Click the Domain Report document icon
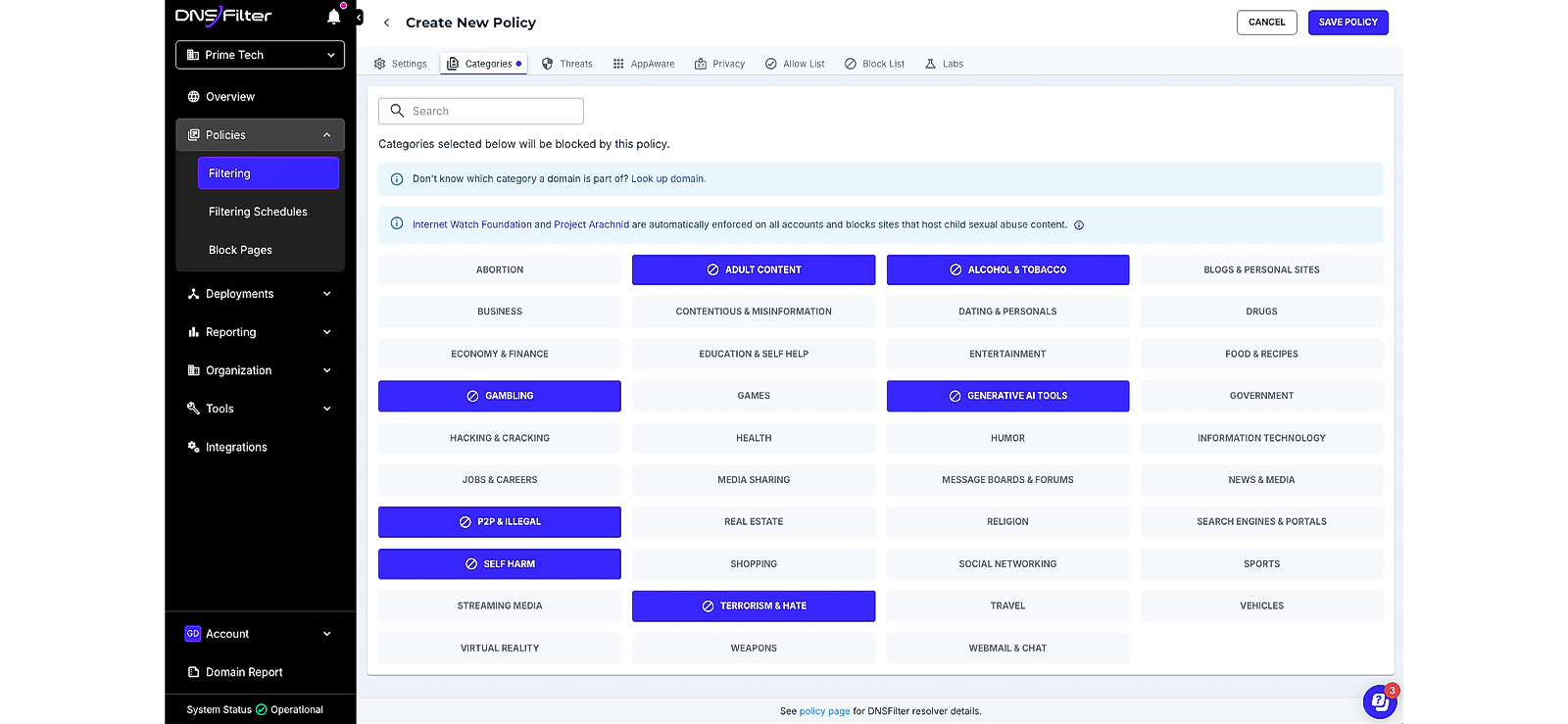Viewport: 1568px width, 724px height. click(193, 672)
